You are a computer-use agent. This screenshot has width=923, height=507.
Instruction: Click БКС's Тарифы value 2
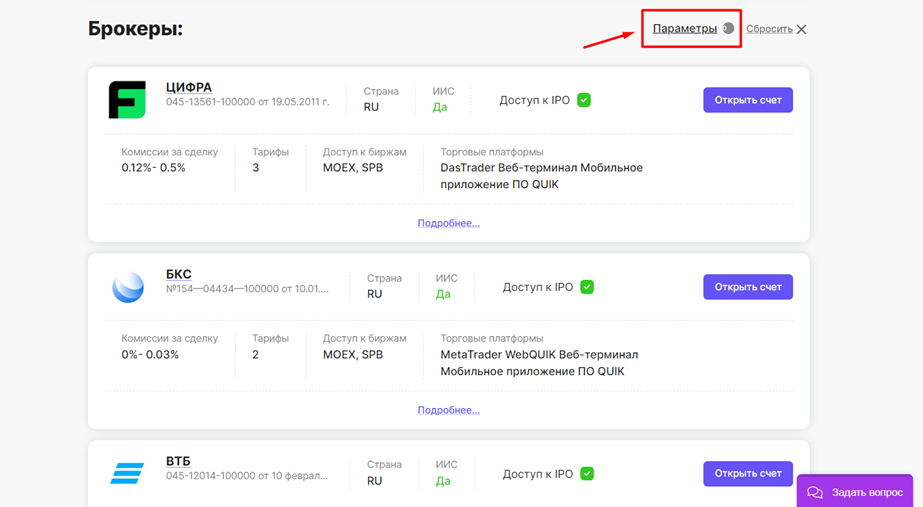(x=255, y=354)
